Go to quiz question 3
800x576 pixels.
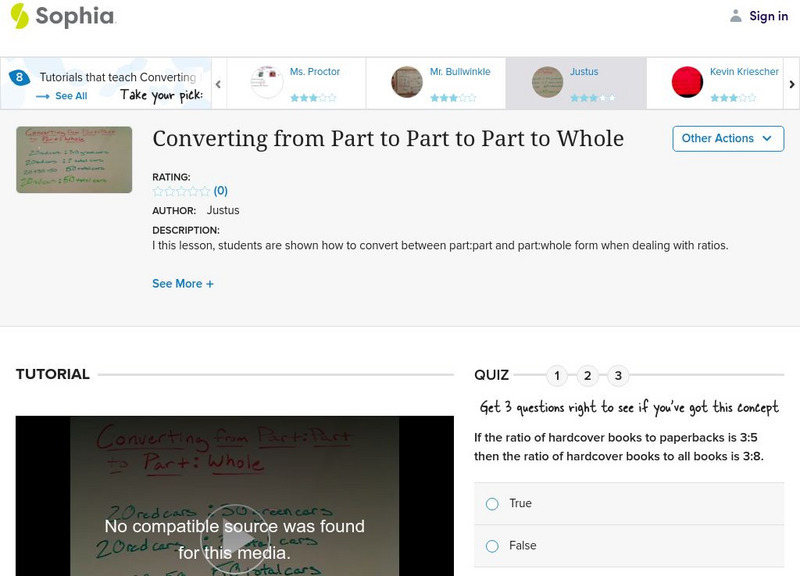tap(618, 376)
